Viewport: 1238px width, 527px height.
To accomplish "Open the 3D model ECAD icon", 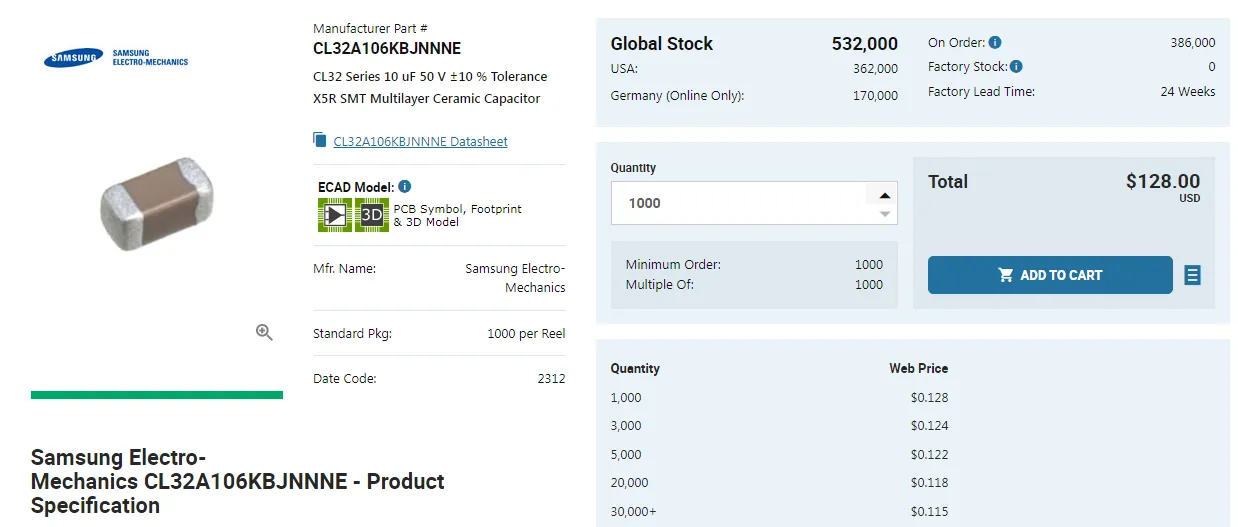I will pos(371,215).
